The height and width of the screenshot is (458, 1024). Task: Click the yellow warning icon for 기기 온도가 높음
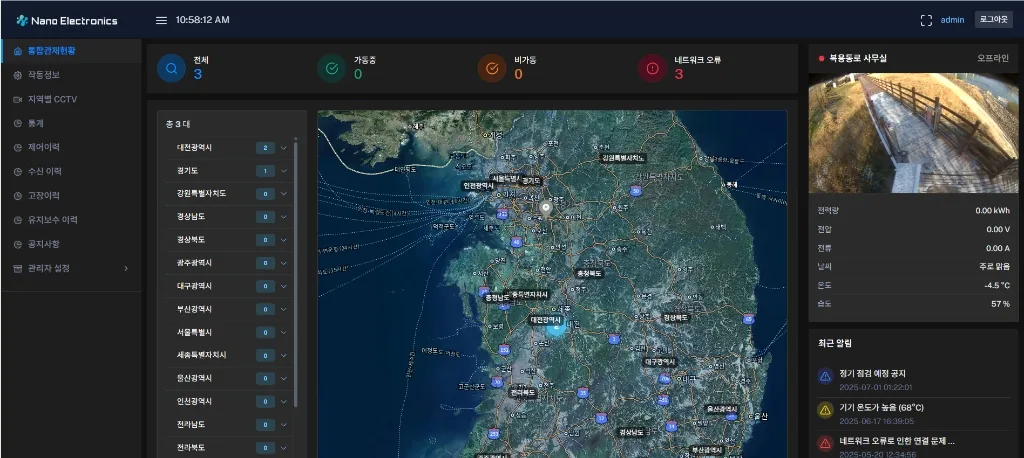click(x=825, y=410)
